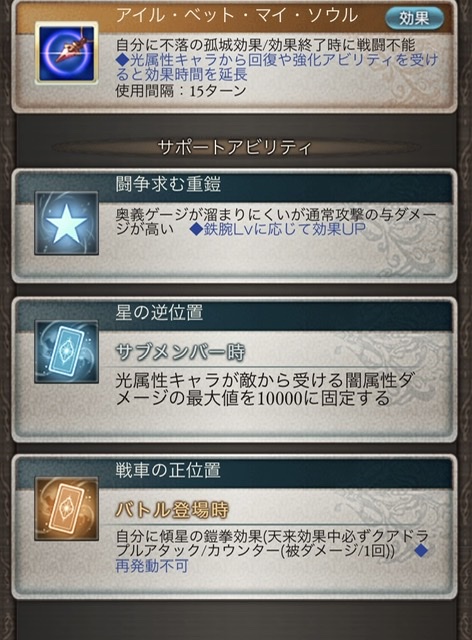Tap the 奥義ゲージが溜まりにくい description text
Image resolution: width=472 pixels, height=640 pixels.
tap(276, 222)
